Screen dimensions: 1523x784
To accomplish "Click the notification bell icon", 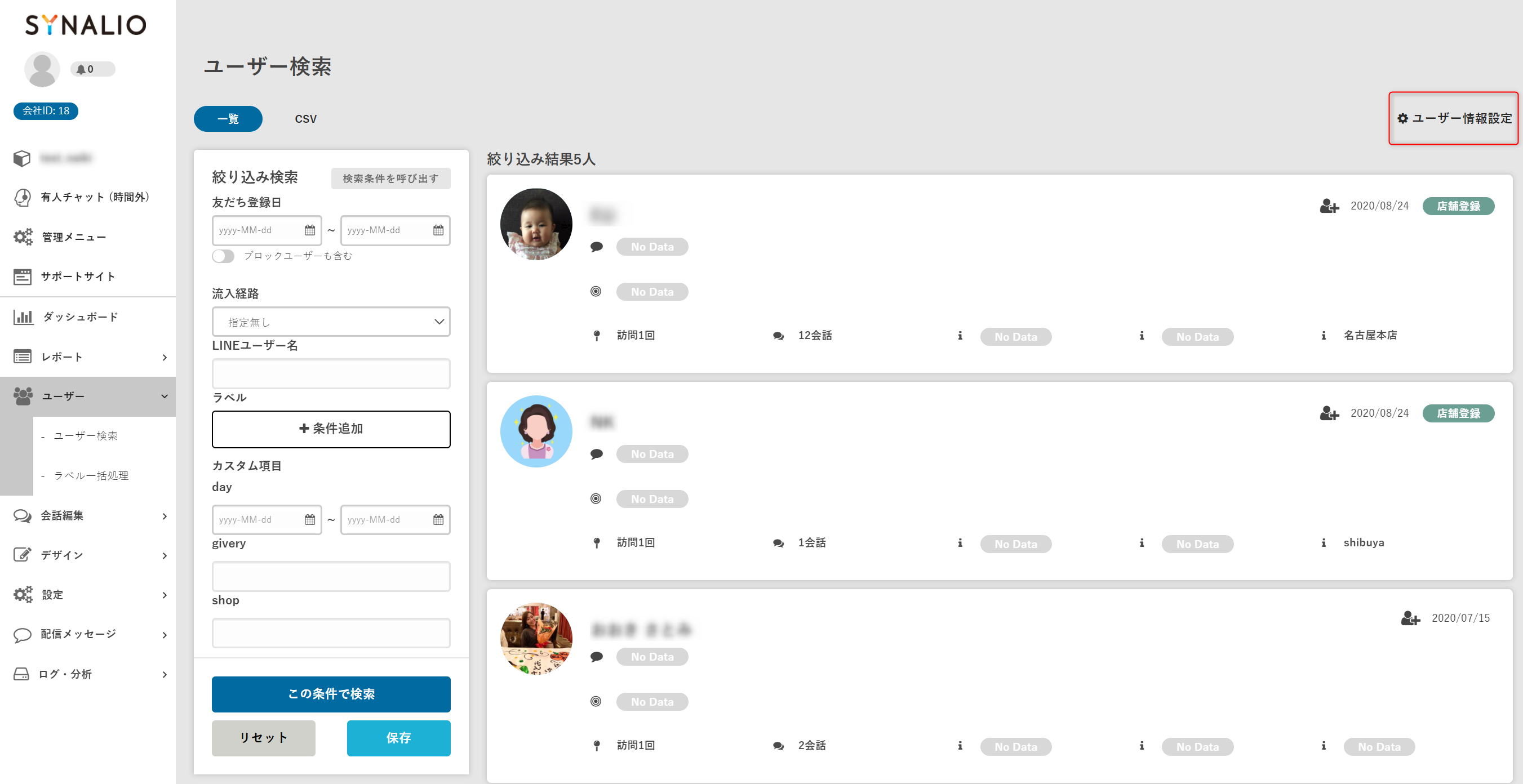I will 81,69.
